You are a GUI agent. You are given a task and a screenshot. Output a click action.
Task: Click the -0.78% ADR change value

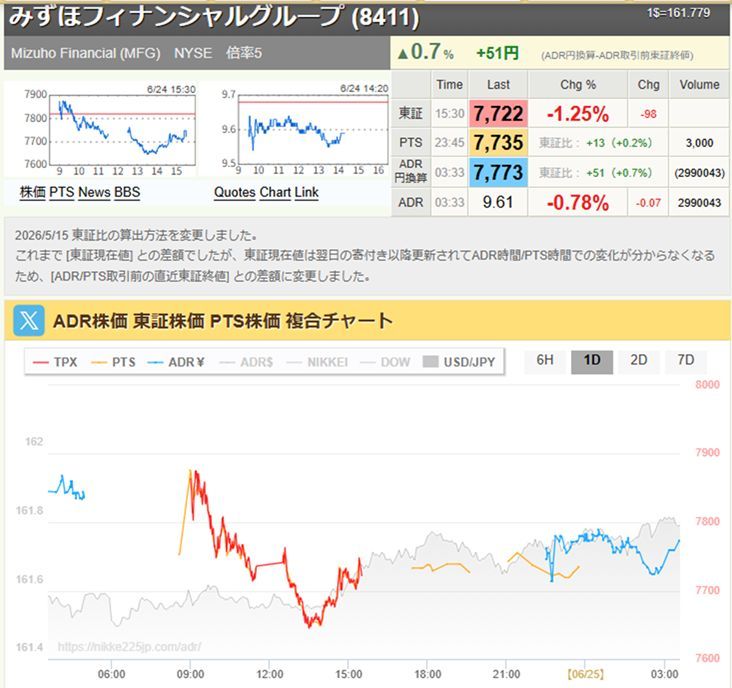click(577, 203)
